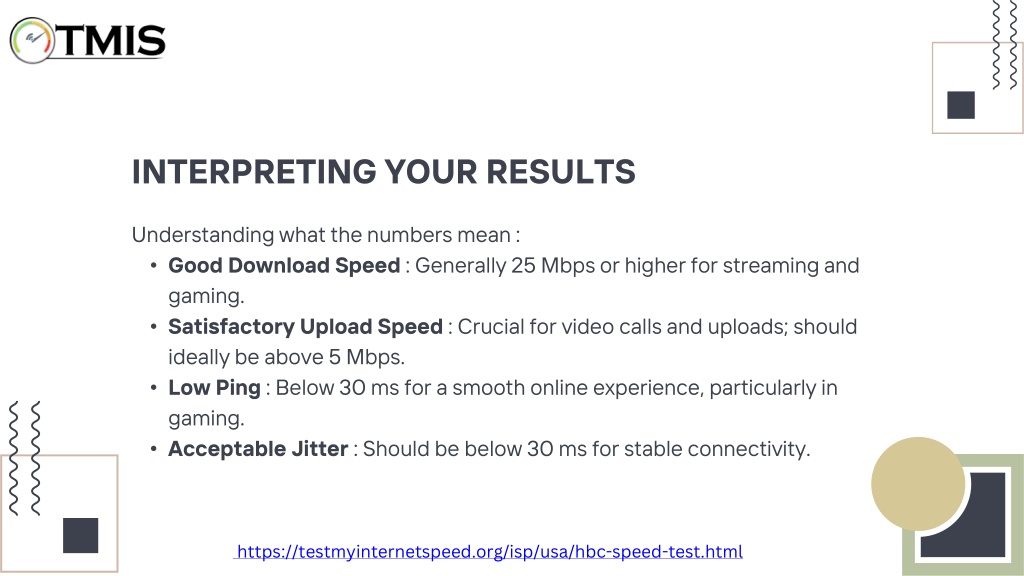
Task: Click the dark square in bottom-left frame
Action: 80,536
